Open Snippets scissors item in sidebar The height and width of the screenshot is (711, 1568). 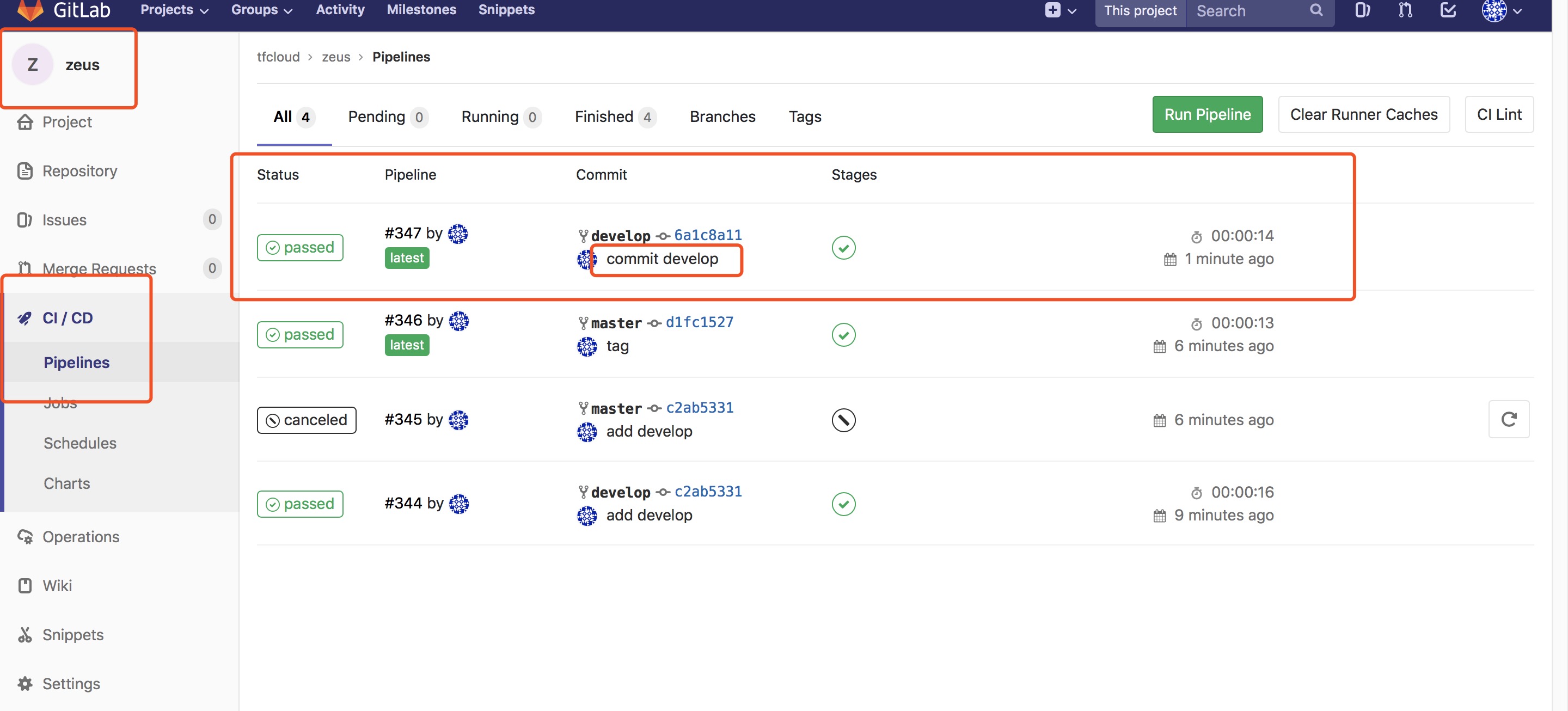coord(61,635)
